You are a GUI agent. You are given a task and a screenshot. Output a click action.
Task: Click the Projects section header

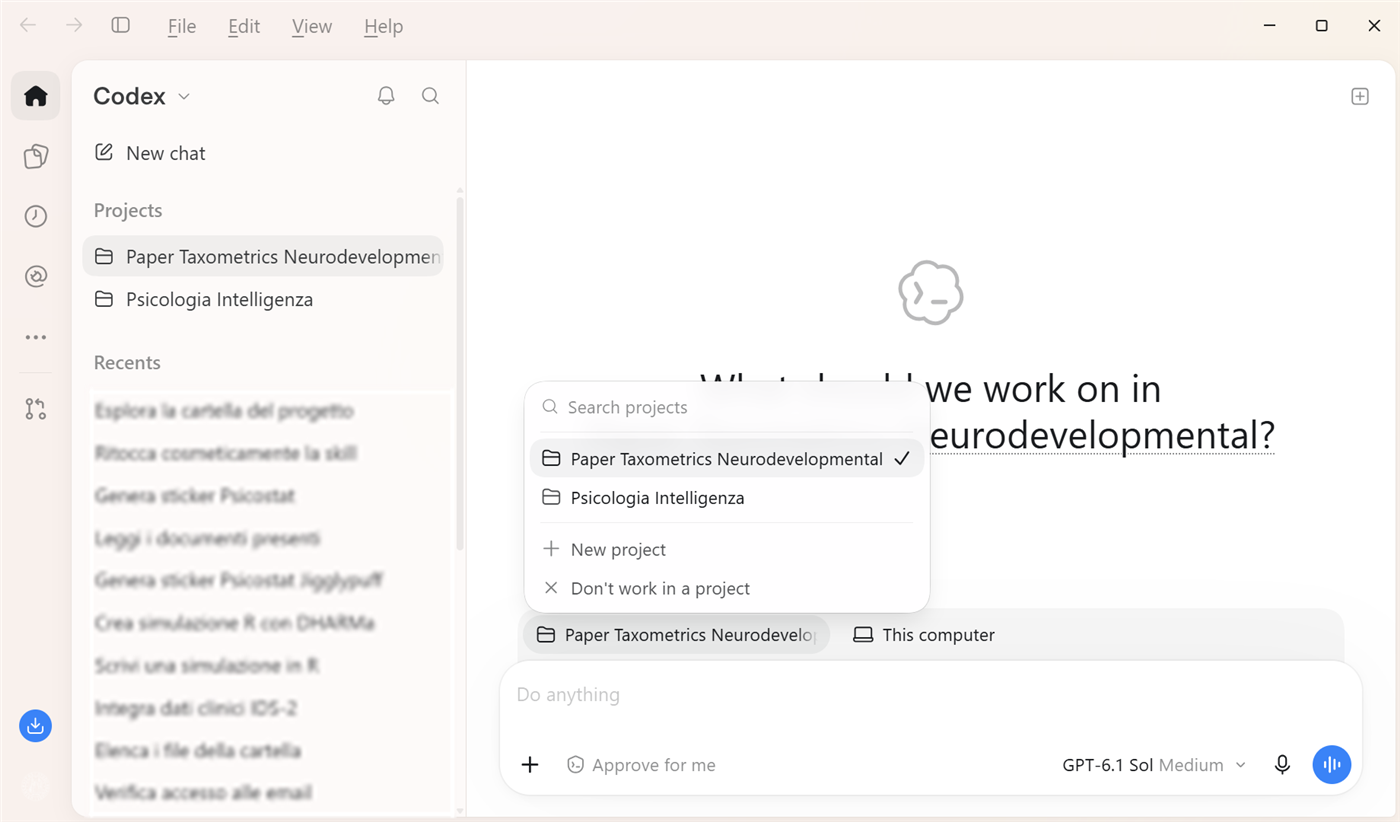(128, 211)
